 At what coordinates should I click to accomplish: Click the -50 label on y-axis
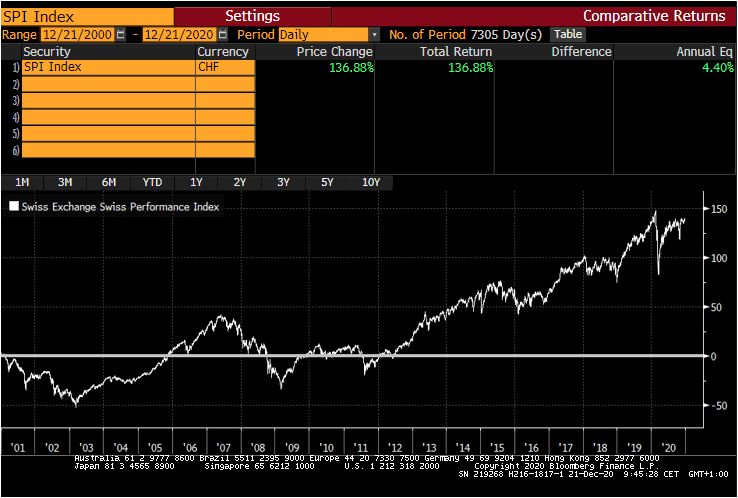point(719,406)
